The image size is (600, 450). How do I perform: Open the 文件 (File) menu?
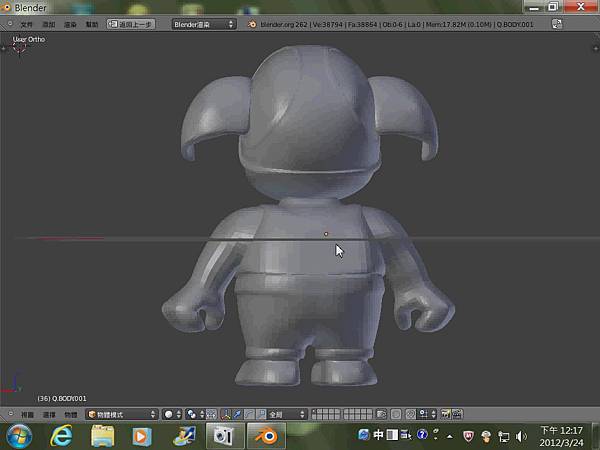tap(27, 23)
